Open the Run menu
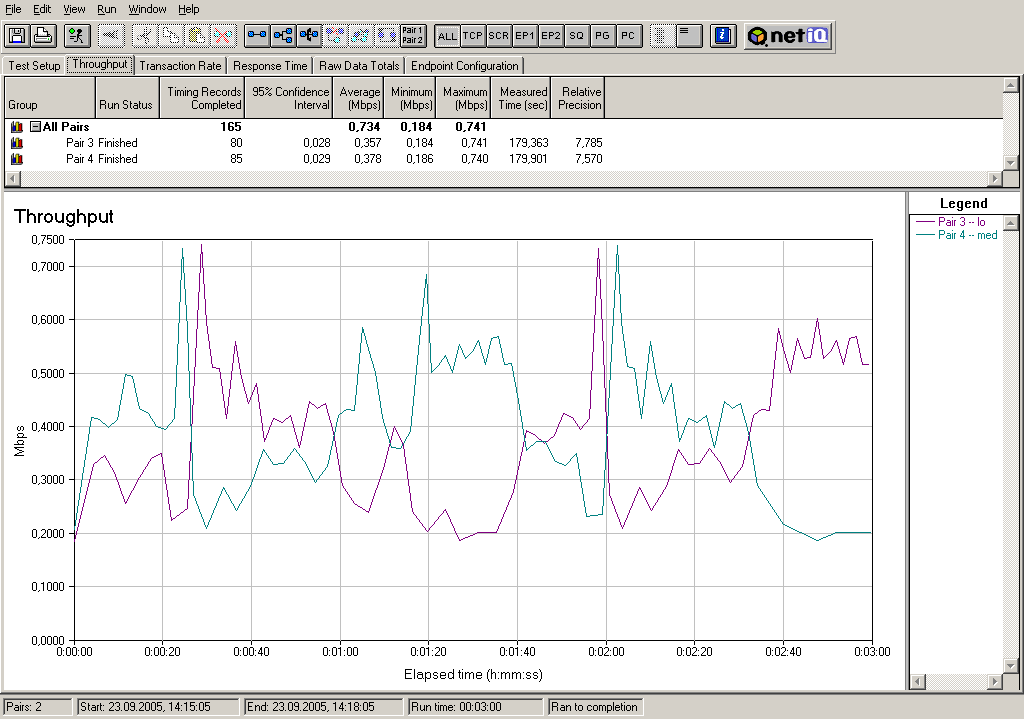The image size is (1024, 719). [x=107, y=9]
